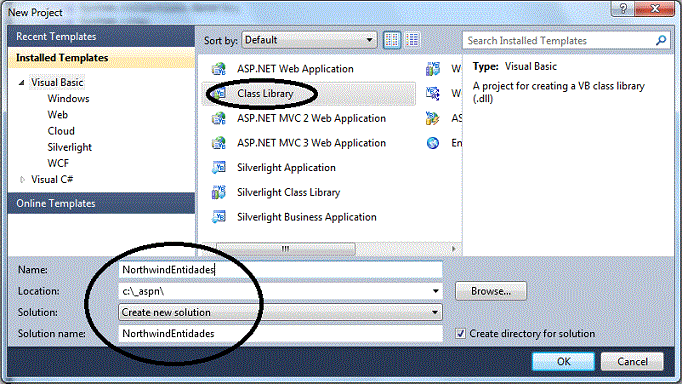Click the Solution name input field
682x384 pixels.
(x=280, y=334)
